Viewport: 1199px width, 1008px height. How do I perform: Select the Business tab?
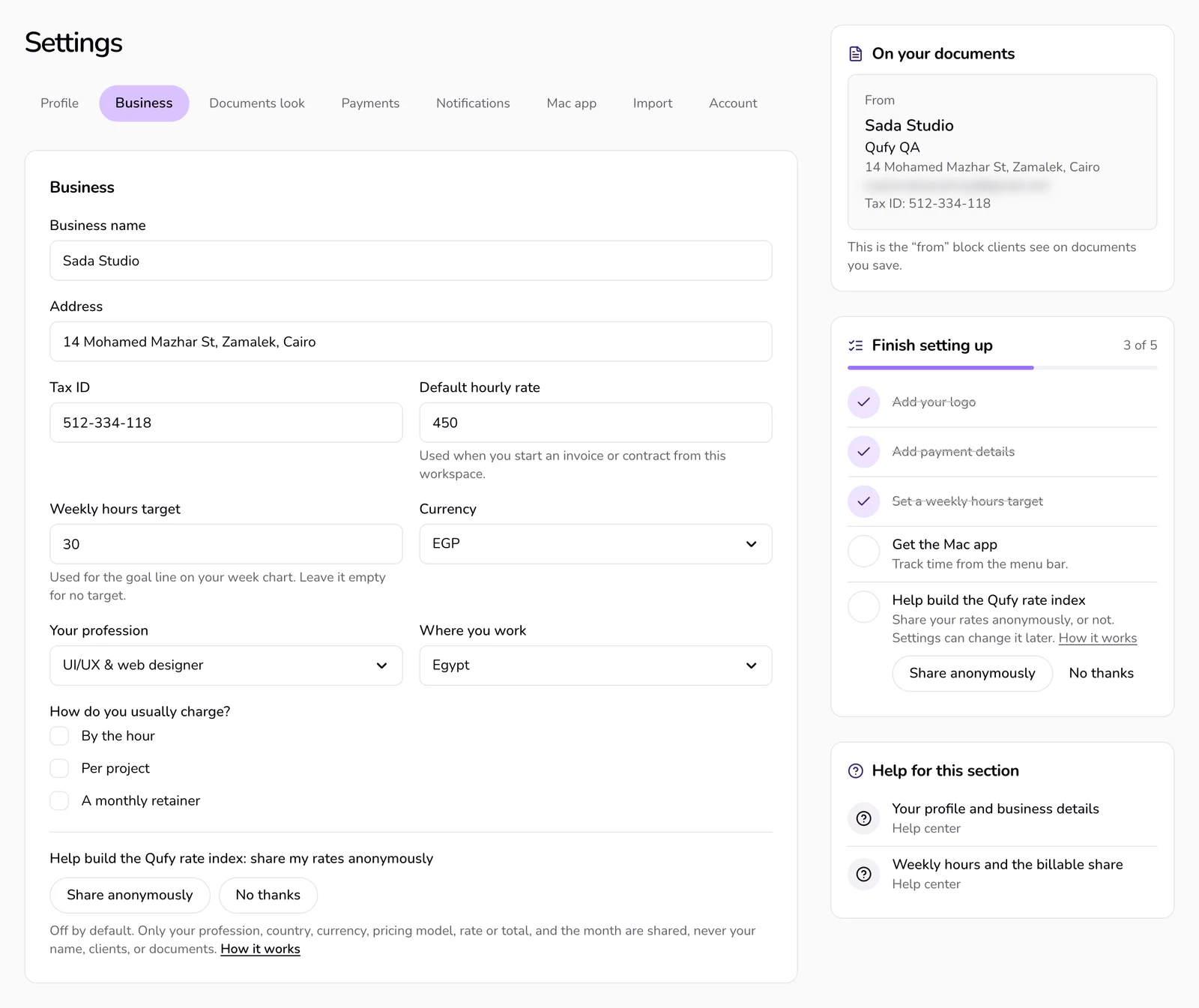144,103
